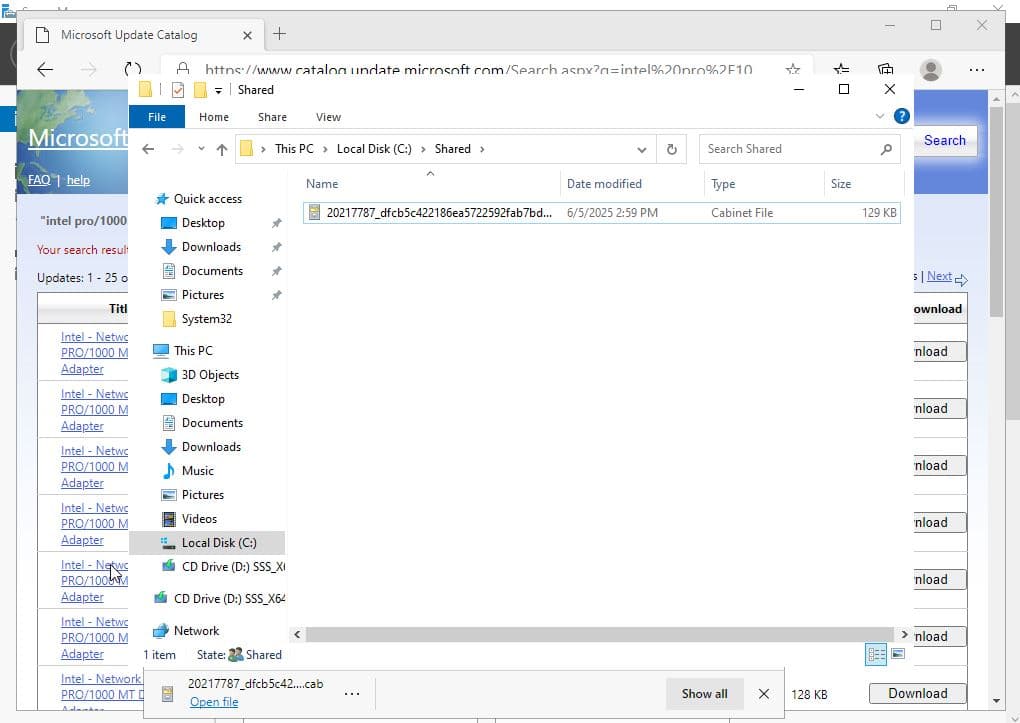
Task: Switch to Large icons view layout icon
Action: 898,654
